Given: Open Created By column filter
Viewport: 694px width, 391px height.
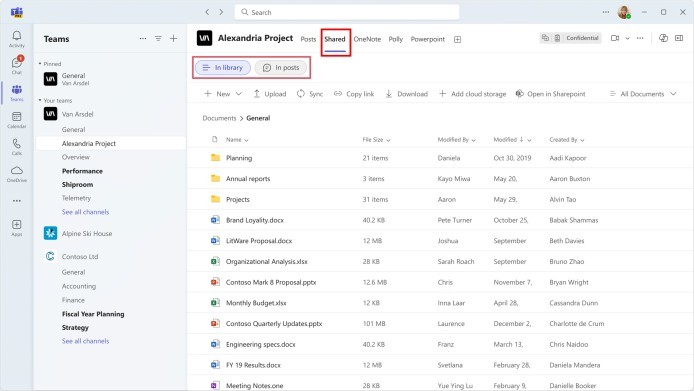Looking at the screenshot, I should pos(567,139).
